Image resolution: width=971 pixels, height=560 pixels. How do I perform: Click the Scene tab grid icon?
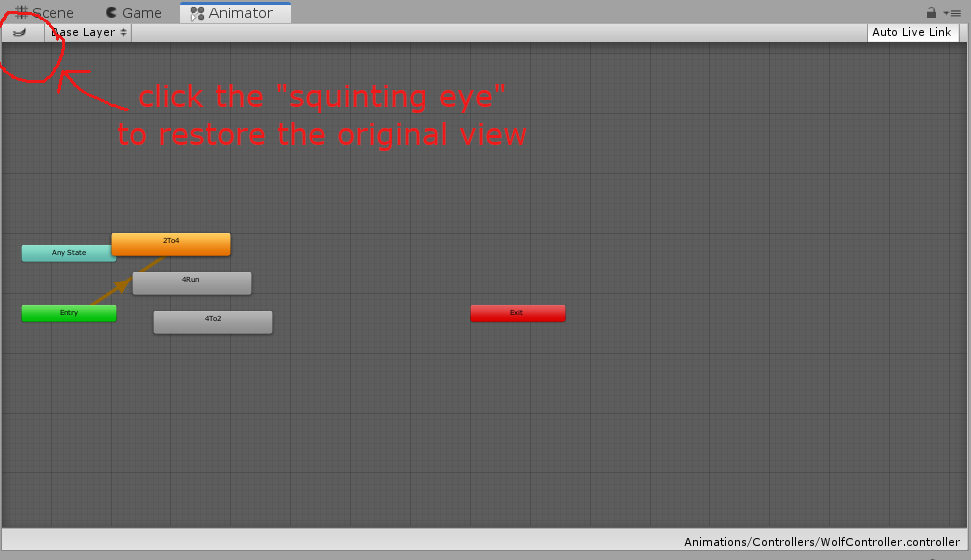(22, 12)
